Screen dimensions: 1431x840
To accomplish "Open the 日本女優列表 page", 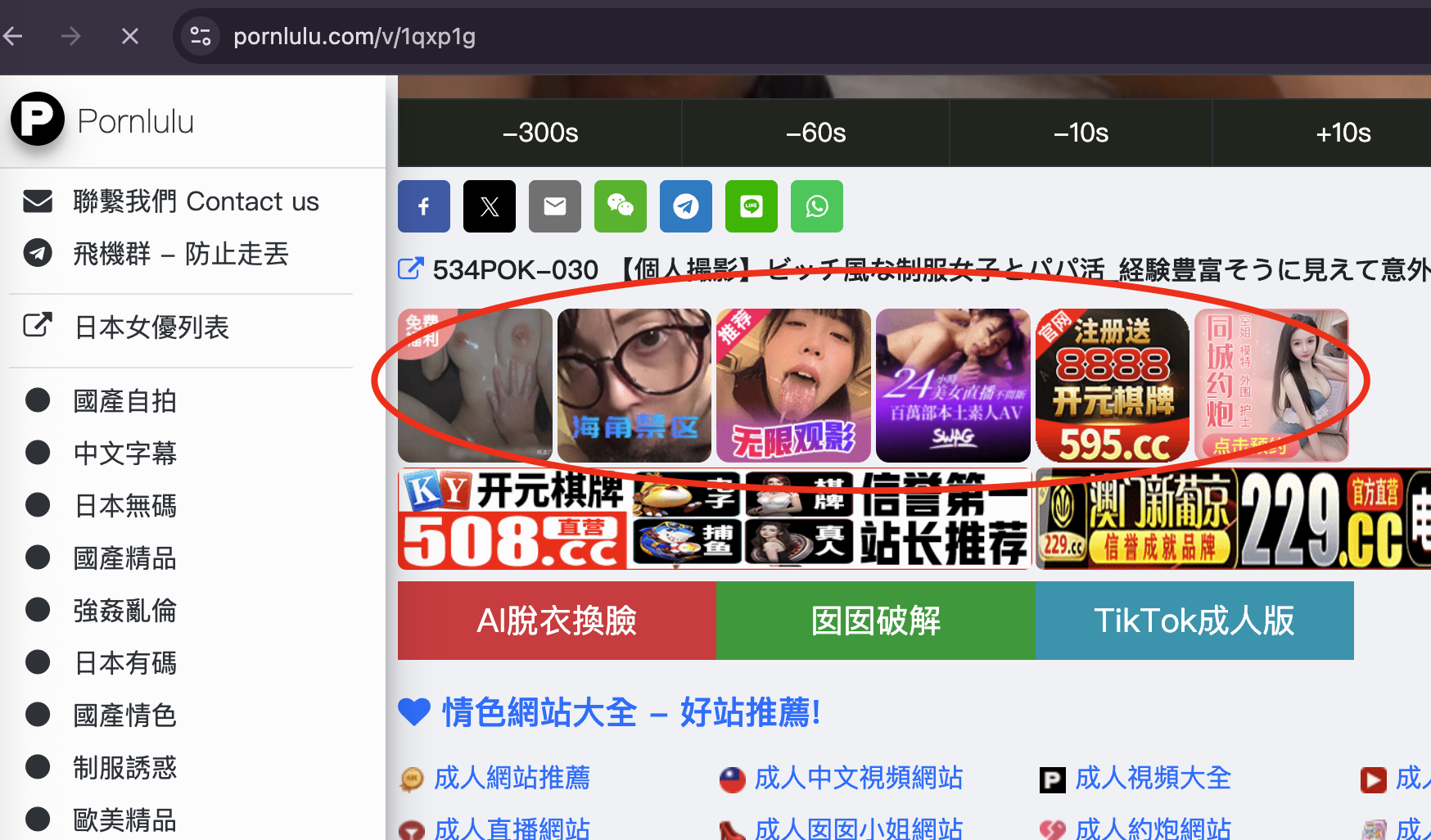I will pyautogui.click(x=151, y=326).
